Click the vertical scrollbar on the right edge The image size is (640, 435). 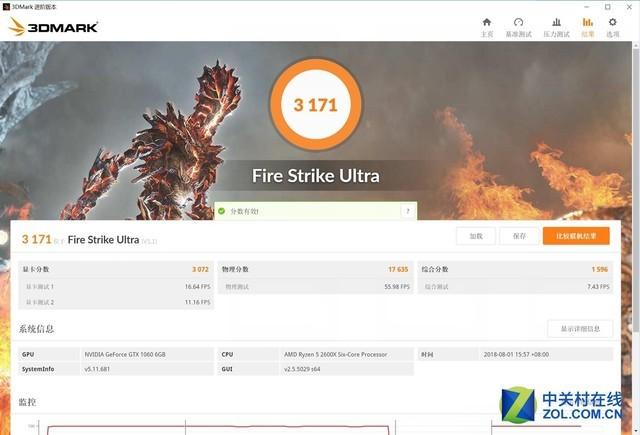[x=636, y=188]
